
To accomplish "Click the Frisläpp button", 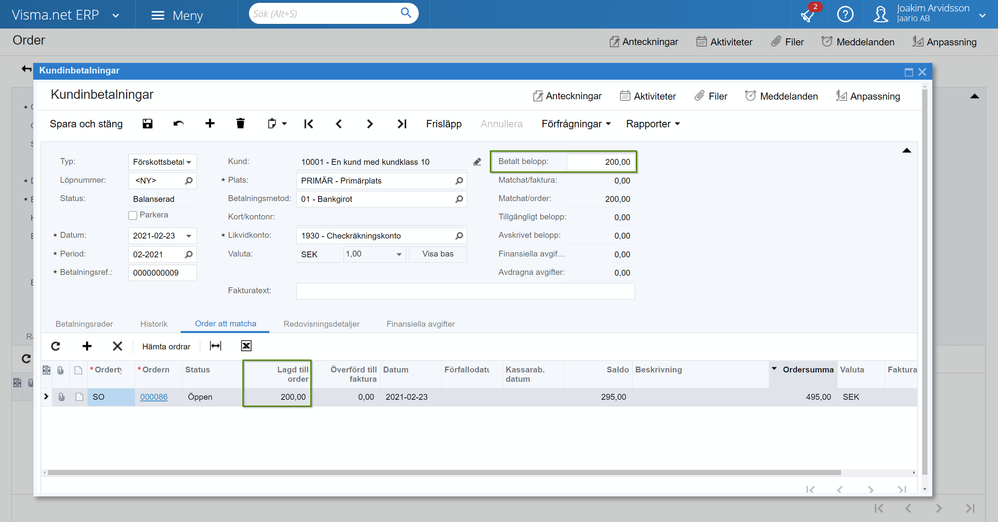I will (x=443, y=124).
